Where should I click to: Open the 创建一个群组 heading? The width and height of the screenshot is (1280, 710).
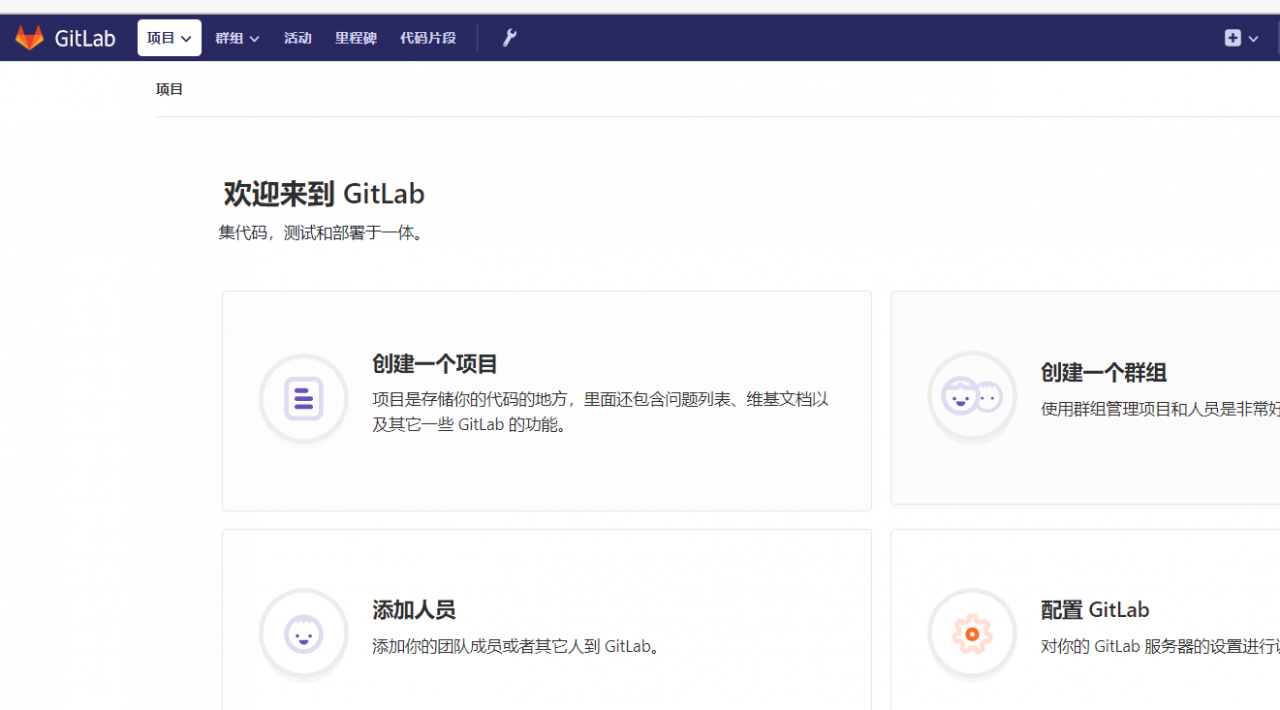(x=1104, y=373)
